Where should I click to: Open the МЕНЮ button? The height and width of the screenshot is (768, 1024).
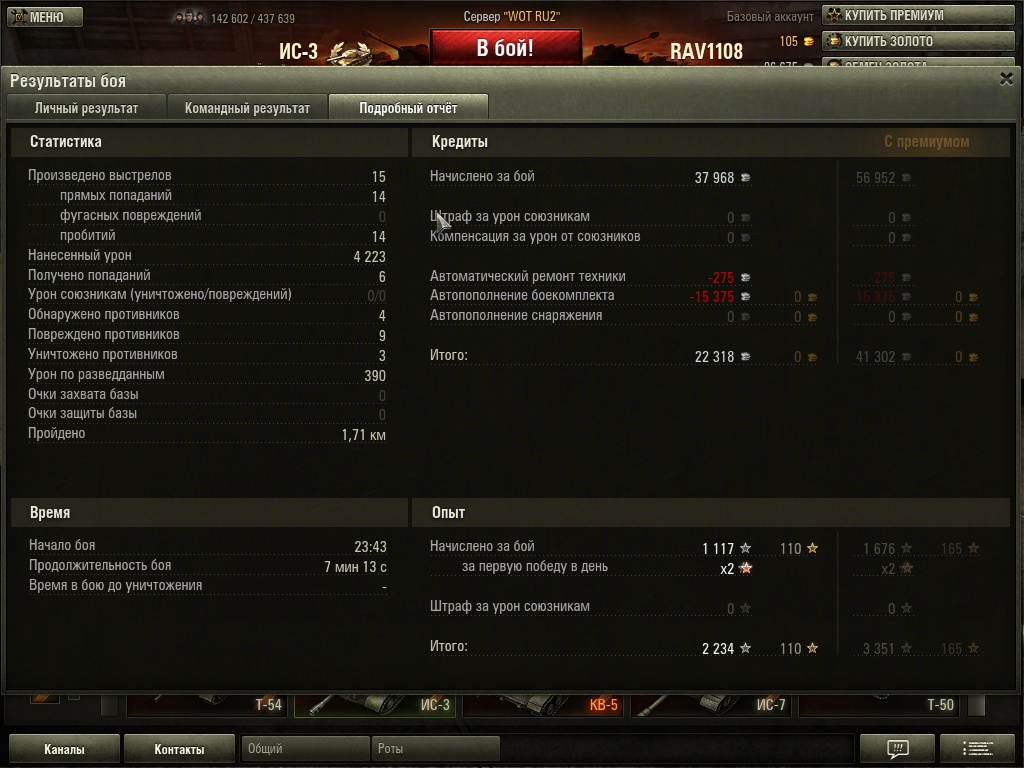point(44,17)
